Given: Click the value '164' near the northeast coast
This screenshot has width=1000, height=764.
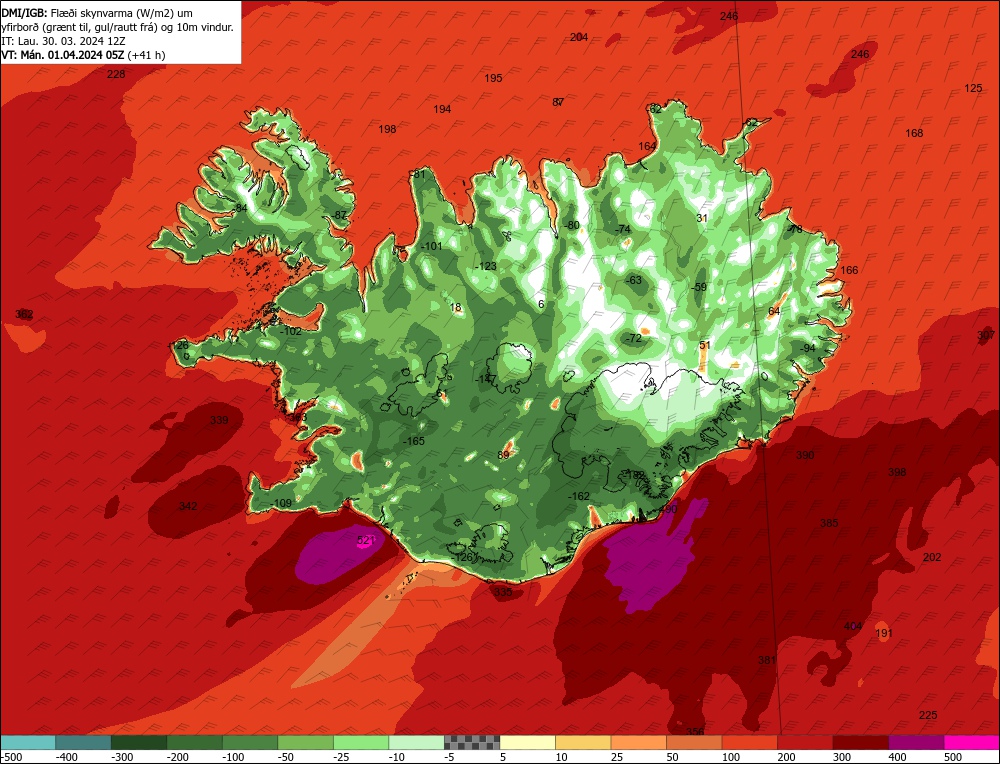Looking at the screenshot, I should click(x=647, y=146).
